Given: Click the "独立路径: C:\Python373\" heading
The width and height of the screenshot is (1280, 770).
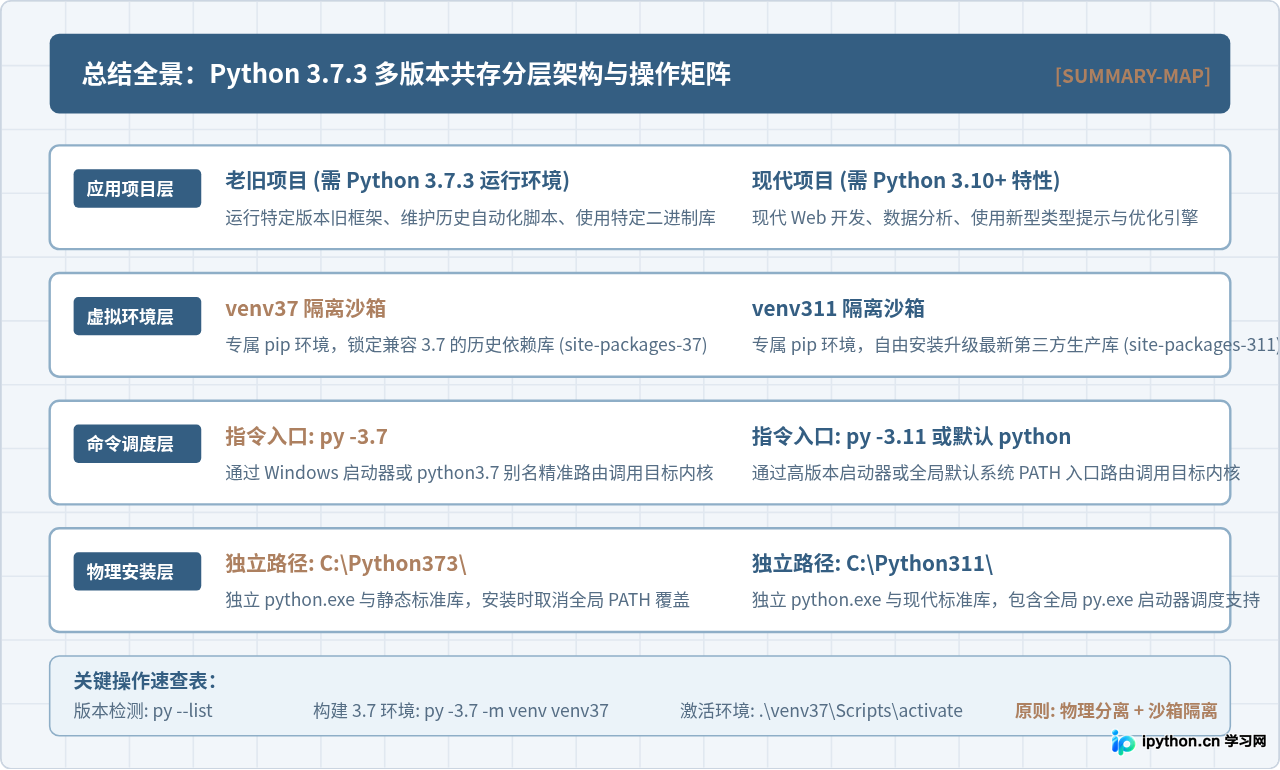Looking at the screenshot, I should pos(346,563).
